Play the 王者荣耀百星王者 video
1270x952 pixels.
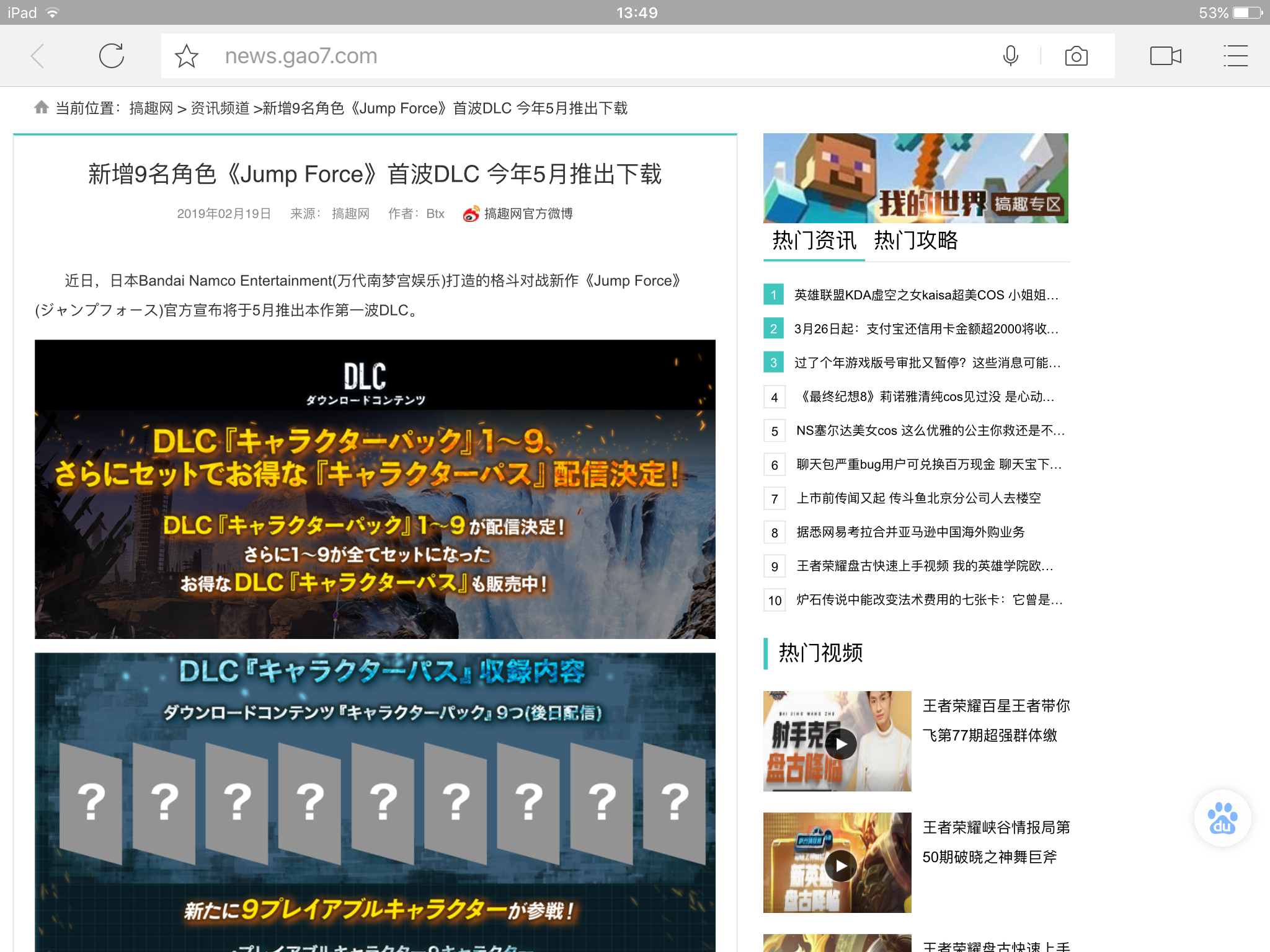pyautogui.click(x=840, y=744)
